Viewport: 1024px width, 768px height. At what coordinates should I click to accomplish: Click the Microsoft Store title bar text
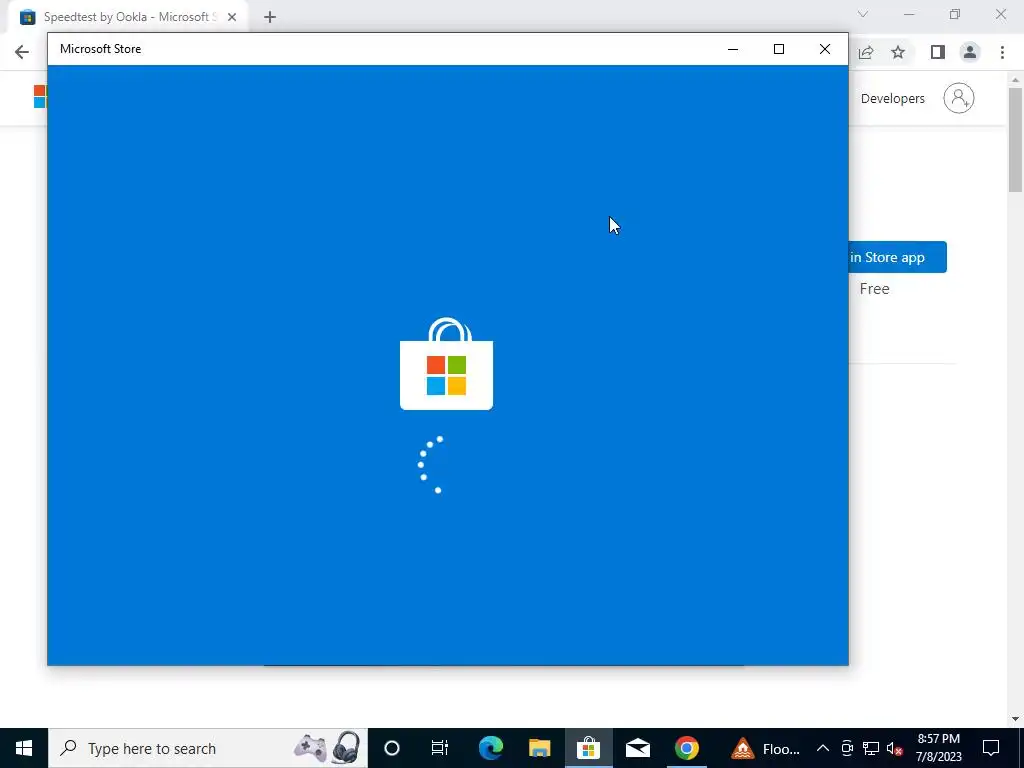(100, 49)
